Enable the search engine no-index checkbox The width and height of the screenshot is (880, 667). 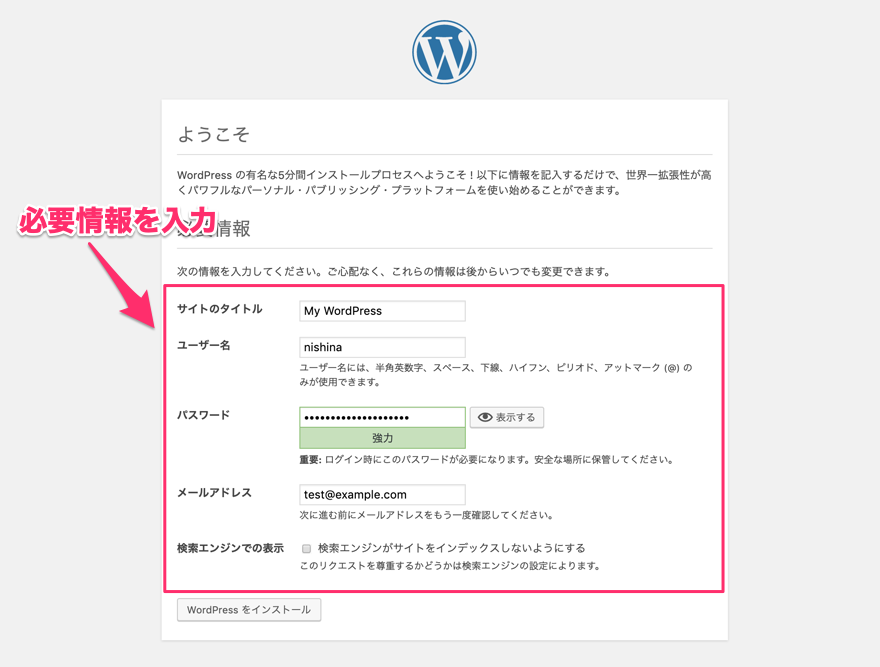tap(307, 549)
